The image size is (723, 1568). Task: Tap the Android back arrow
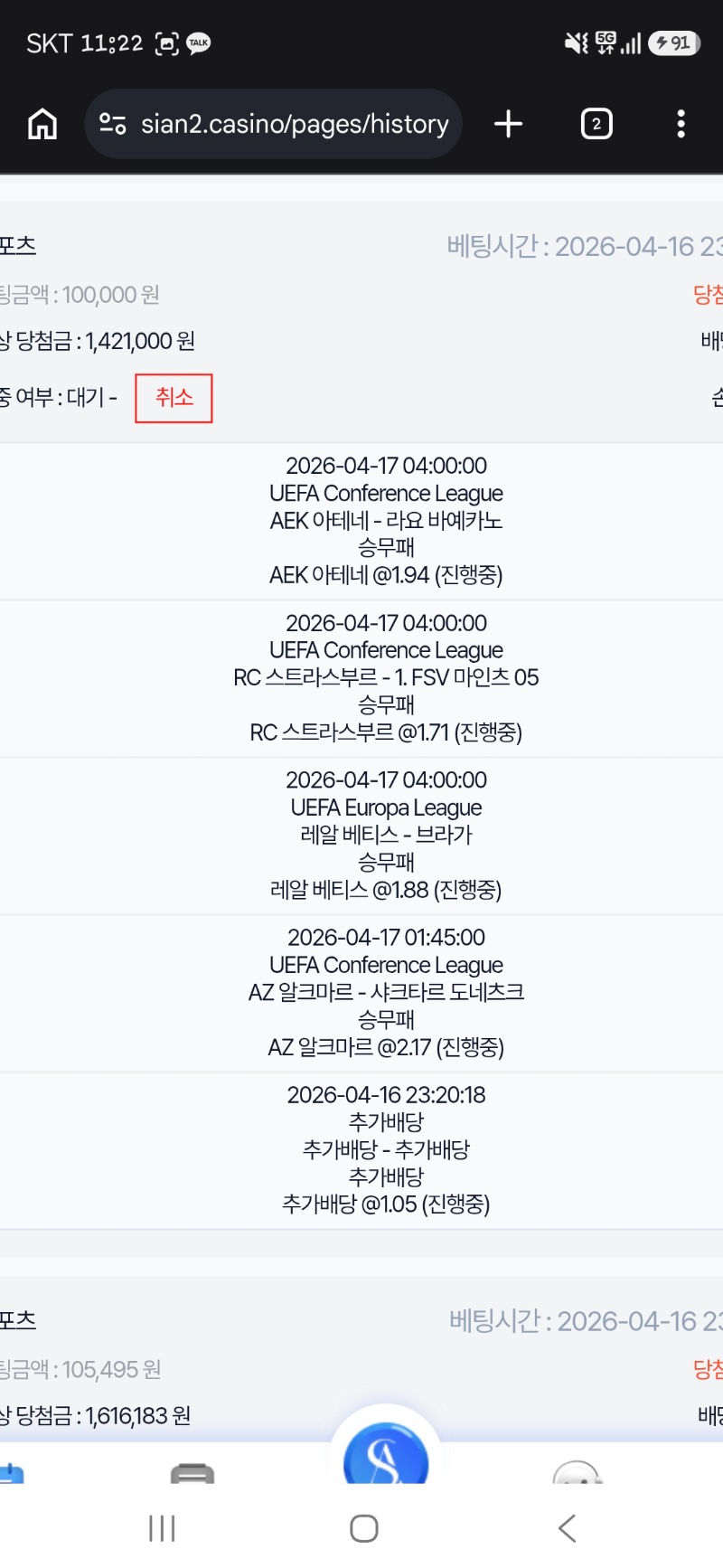tap(567, 1528)
